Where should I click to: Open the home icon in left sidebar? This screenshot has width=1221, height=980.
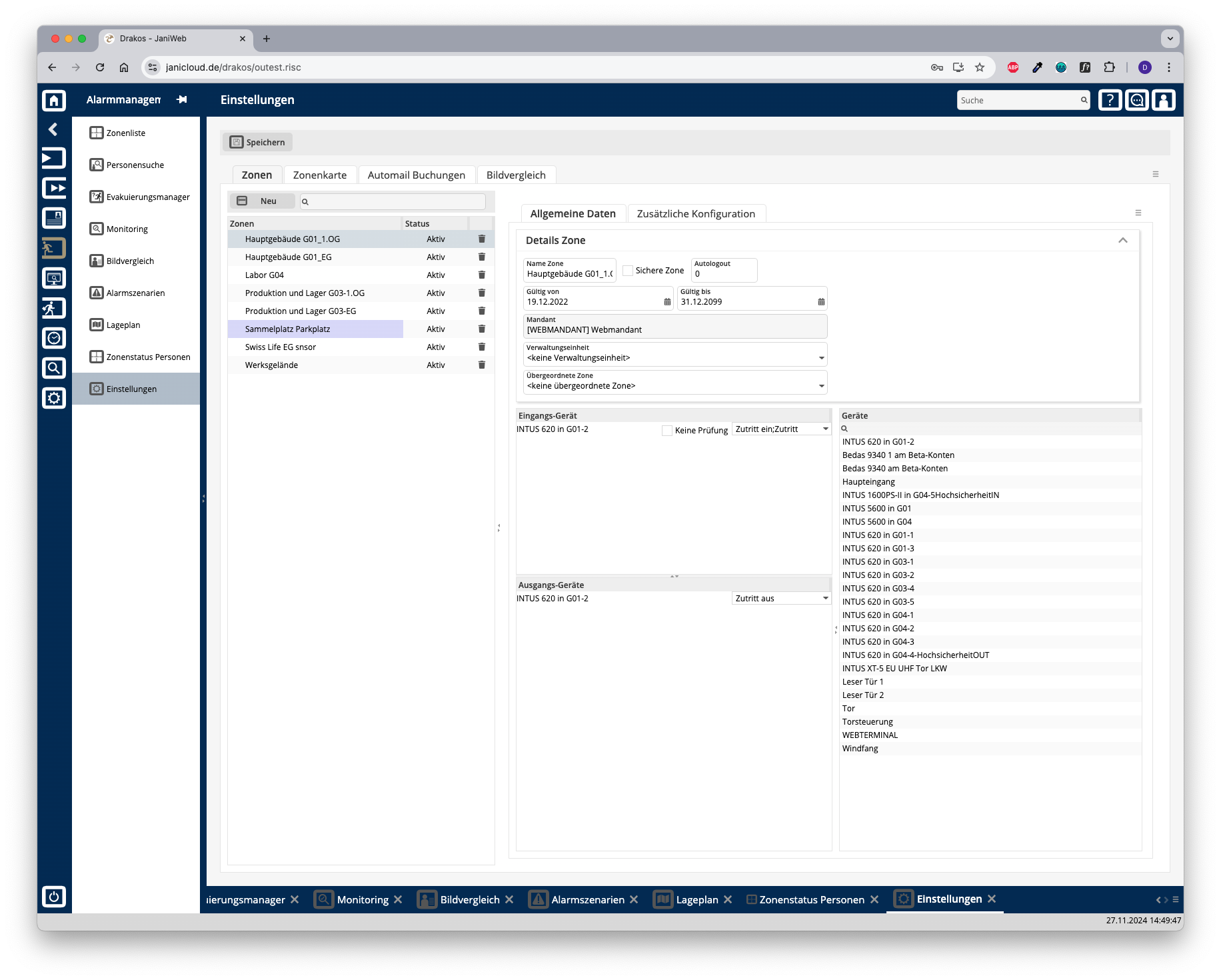point(54,101)
